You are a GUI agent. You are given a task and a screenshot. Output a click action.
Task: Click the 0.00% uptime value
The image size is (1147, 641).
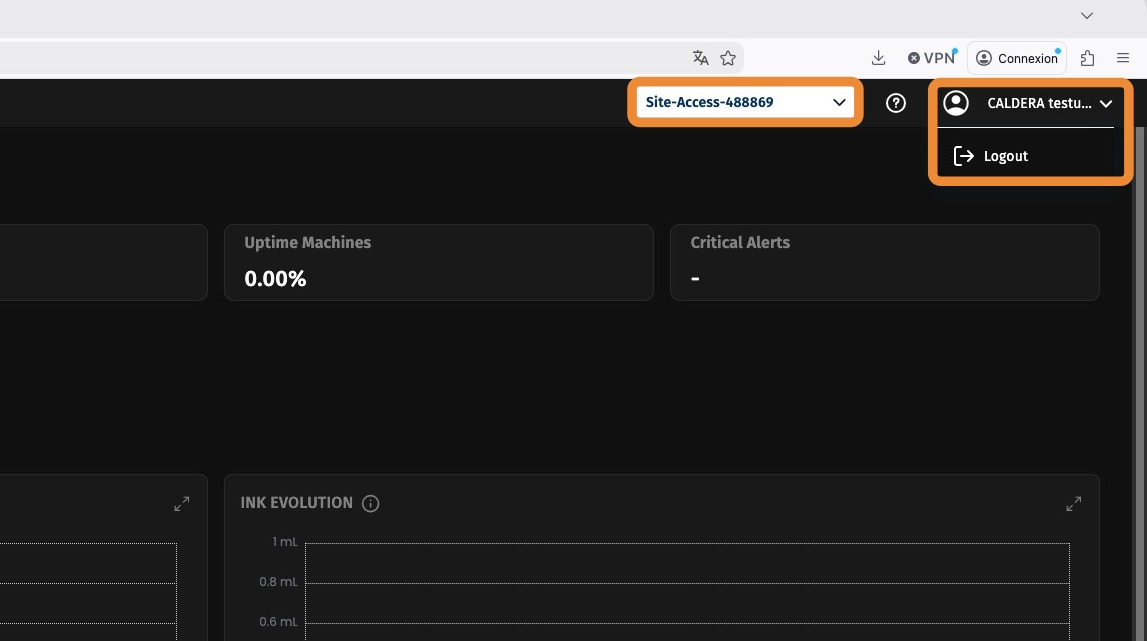click(275, 279)
